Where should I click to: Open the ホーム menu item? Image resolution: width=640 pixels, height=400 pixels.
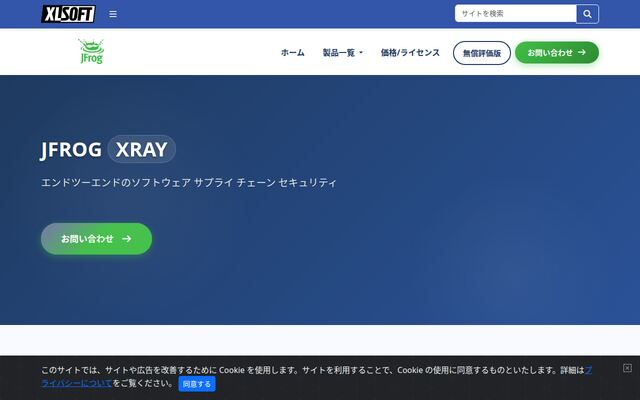pos(293,53)
